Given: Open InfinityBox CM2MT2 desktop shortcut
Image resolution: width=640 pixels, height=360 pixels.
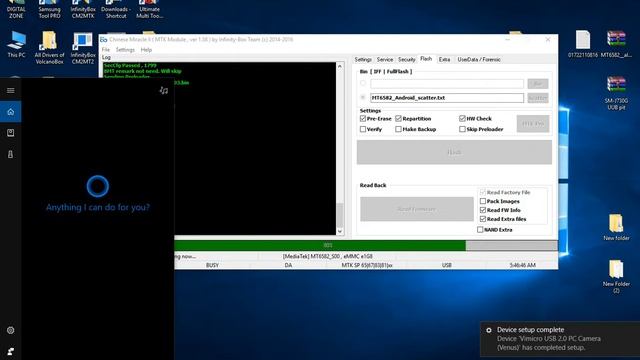Looking at the screenshot, I should tap(83, 48).
